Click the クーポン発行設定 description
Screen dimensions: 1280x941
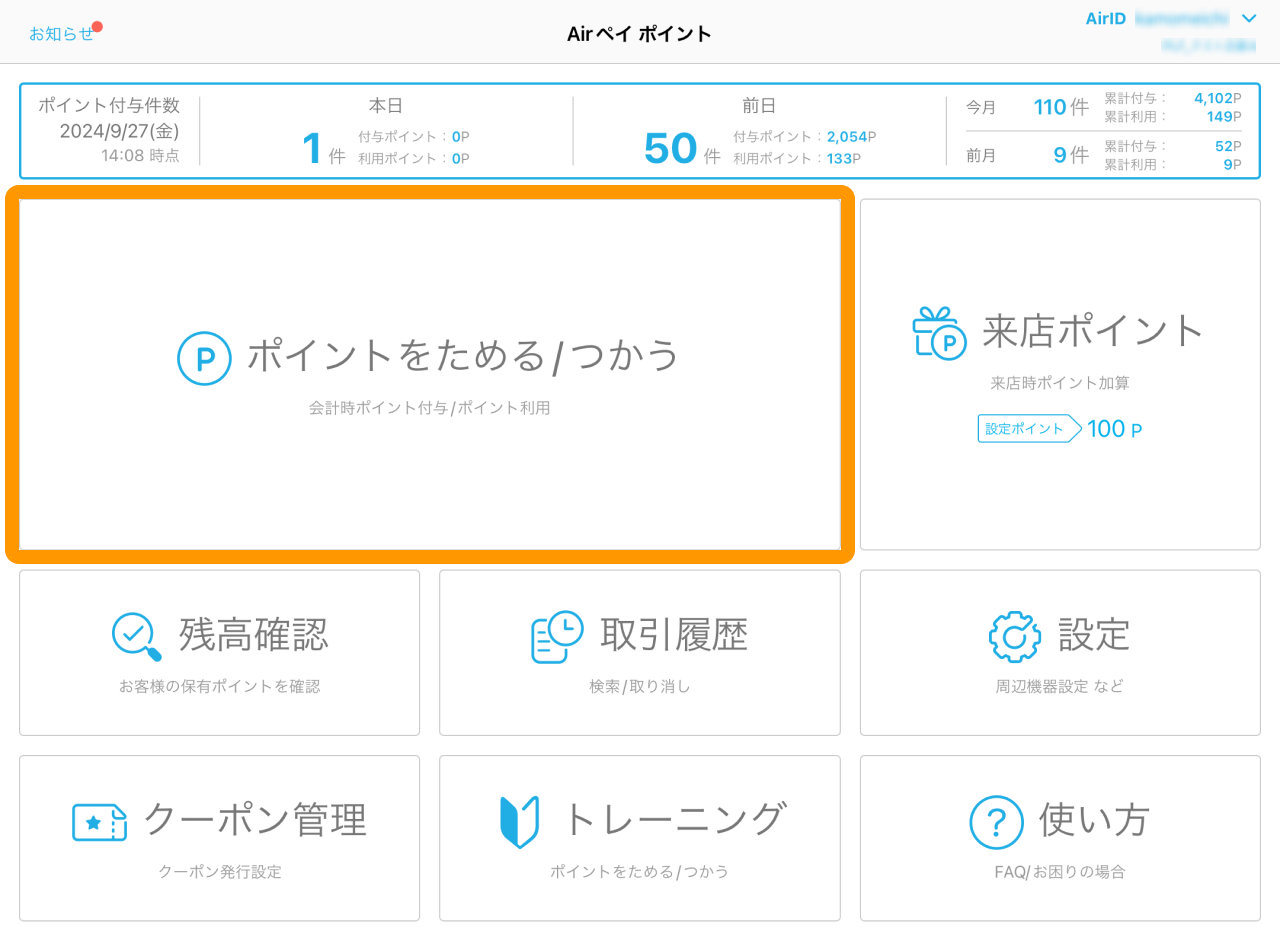pyautogui.click(x=220, y=872)
